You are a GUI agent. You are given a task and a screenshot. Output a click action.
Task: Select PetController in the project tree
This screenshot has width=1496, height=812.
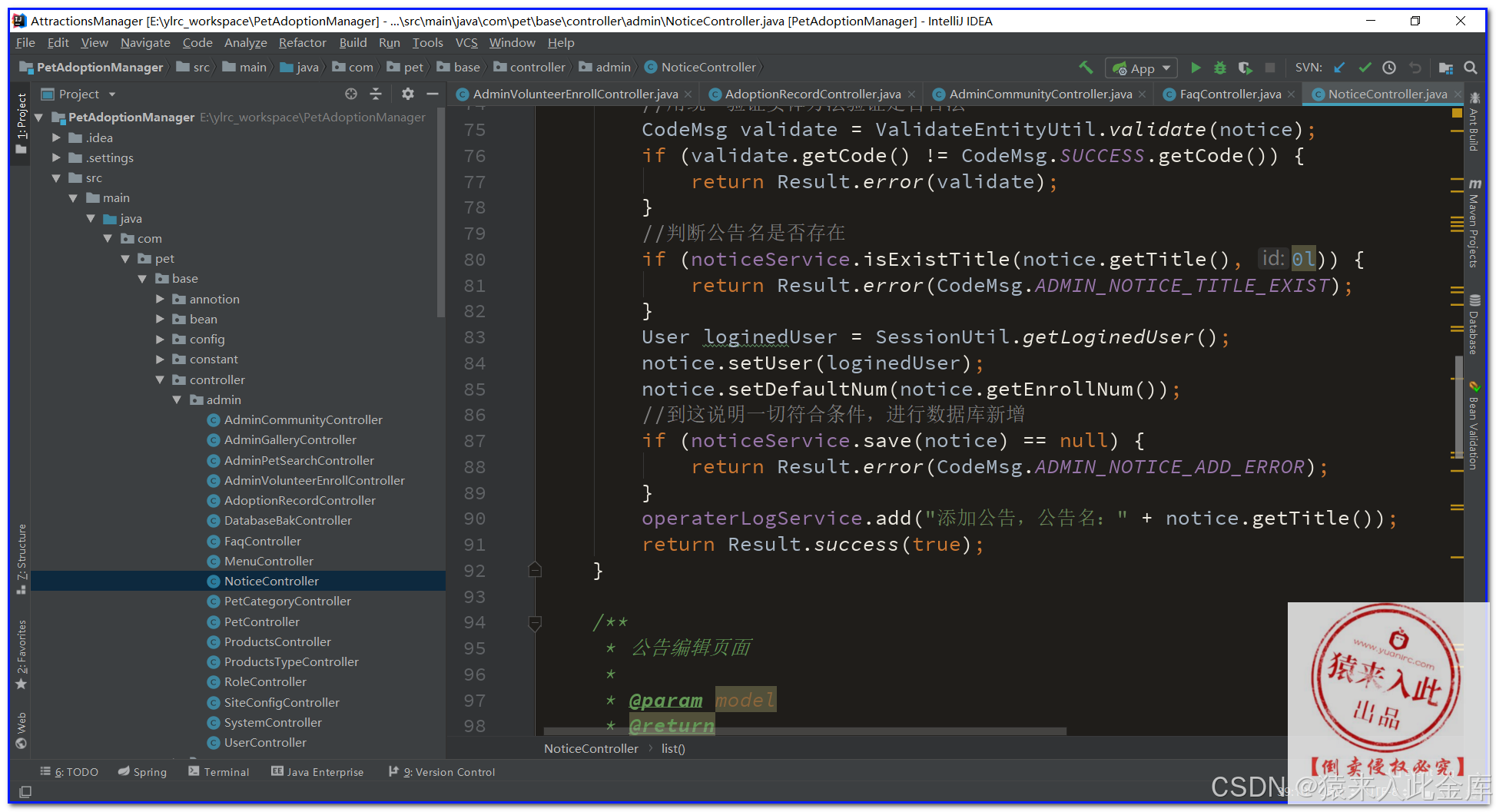pos(262,621)
